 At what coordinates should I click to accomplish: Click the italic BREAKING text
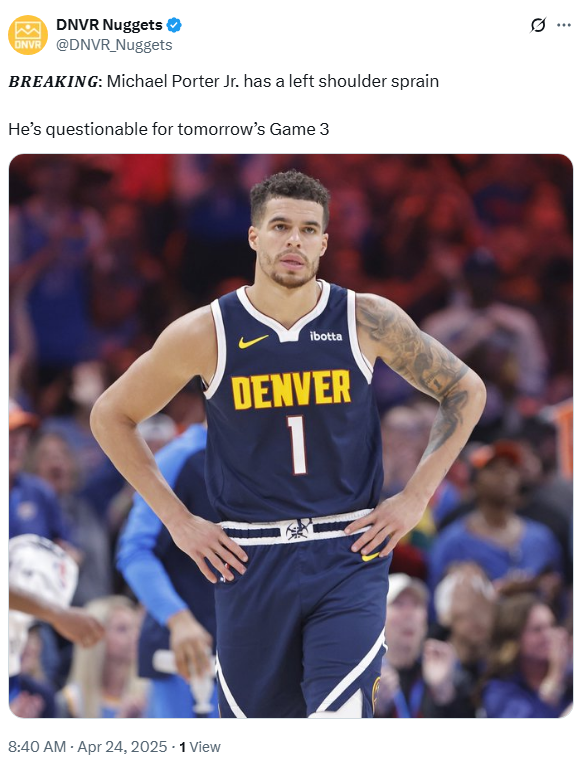click(53, 81)
